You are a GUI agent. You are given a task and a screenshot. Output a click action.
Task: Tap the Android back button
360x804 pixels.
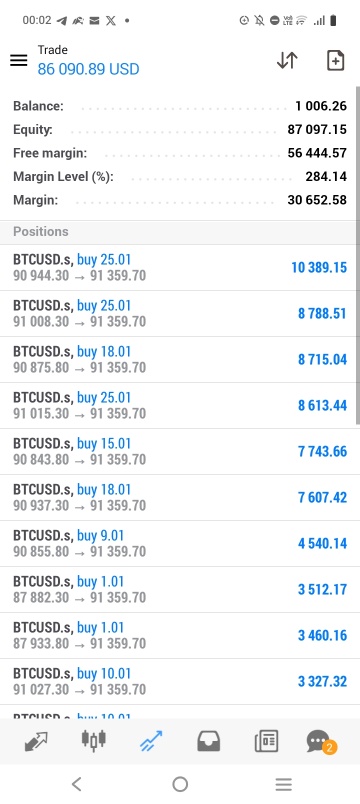coord(76,784)
